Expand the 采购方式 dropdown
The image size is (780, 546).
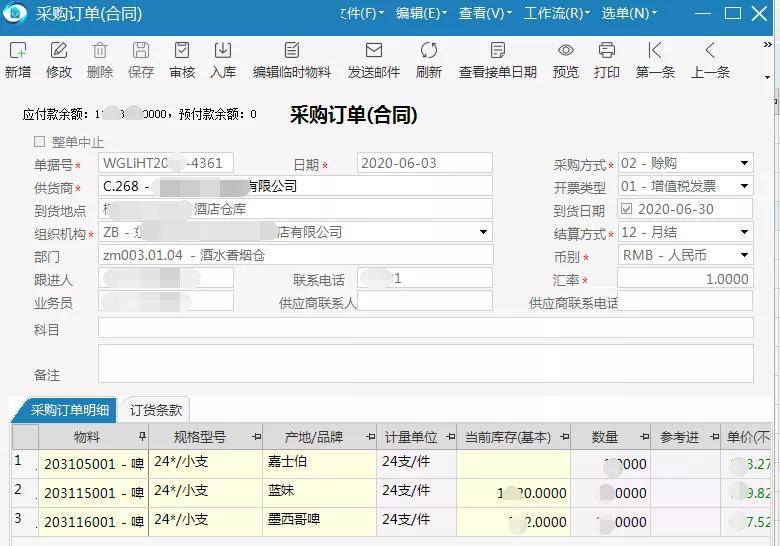tap(744, 163)
